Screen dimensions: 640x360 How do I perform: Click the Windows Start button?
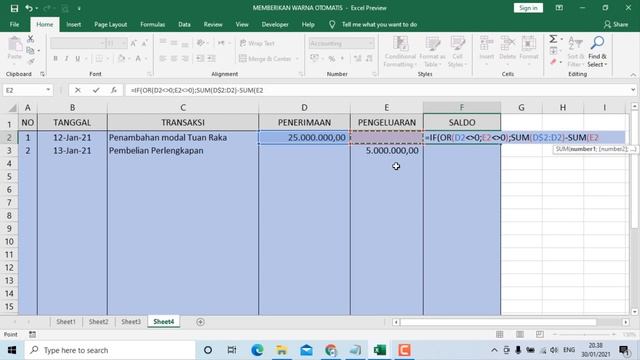tap(12, 350)
